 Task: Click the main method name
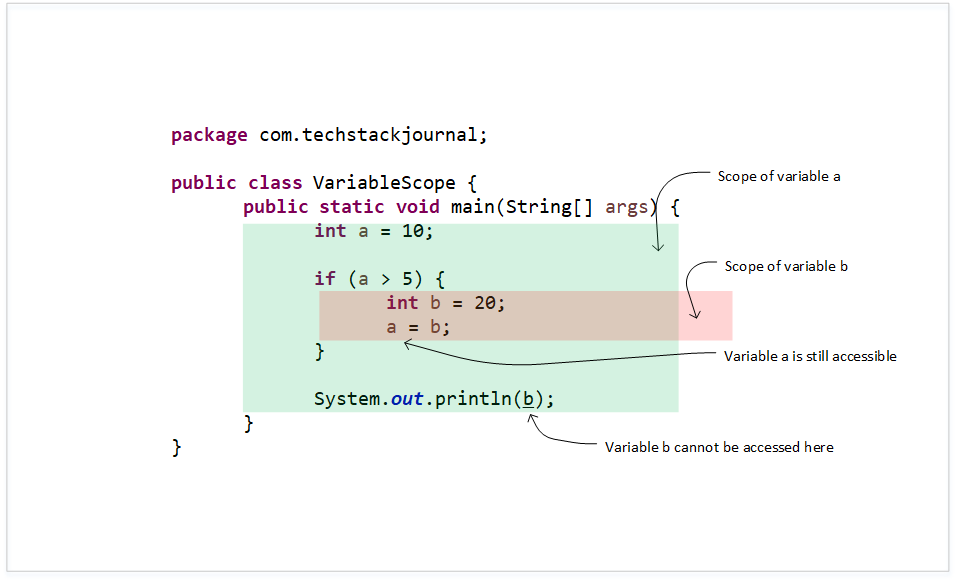tap(472, 207)
